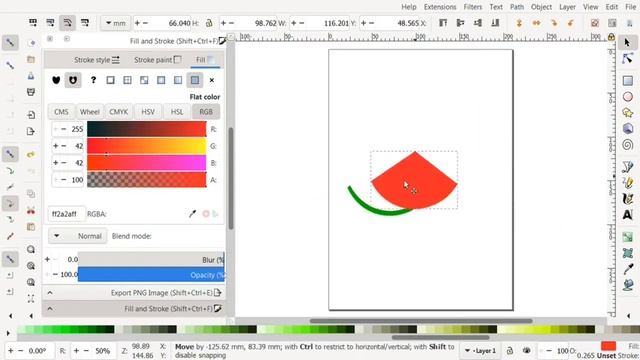This screenshot has width=640, height=360.
Task: Select the Mesh gradient tool
Action: click(x=628, y=253)
